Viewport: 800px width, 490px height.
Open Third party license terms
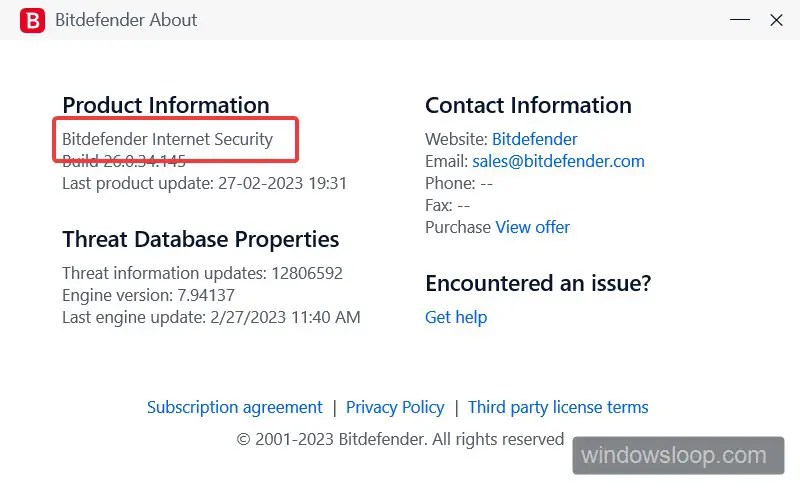point(558,407)
